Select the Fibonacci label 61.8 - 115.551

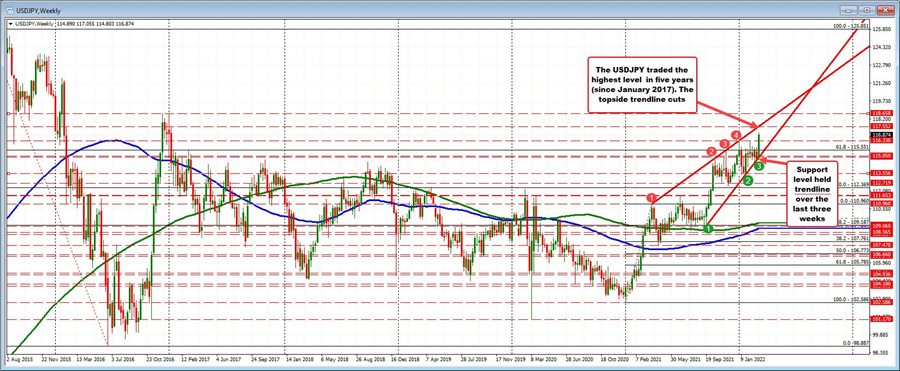coord(852,146)
